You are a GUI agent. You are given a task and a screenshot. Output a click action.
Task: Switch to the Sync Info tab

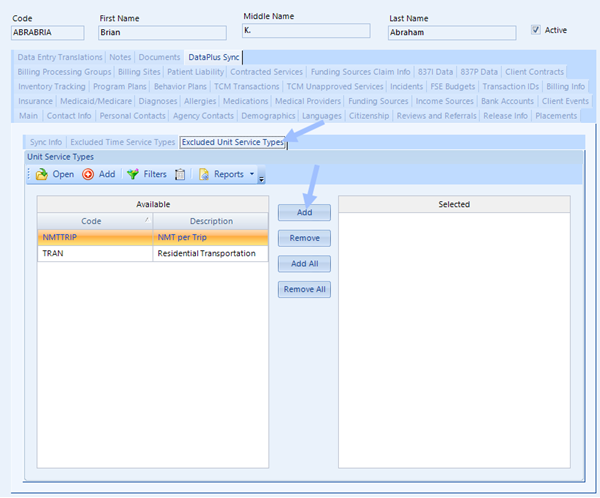coord(46,142)
